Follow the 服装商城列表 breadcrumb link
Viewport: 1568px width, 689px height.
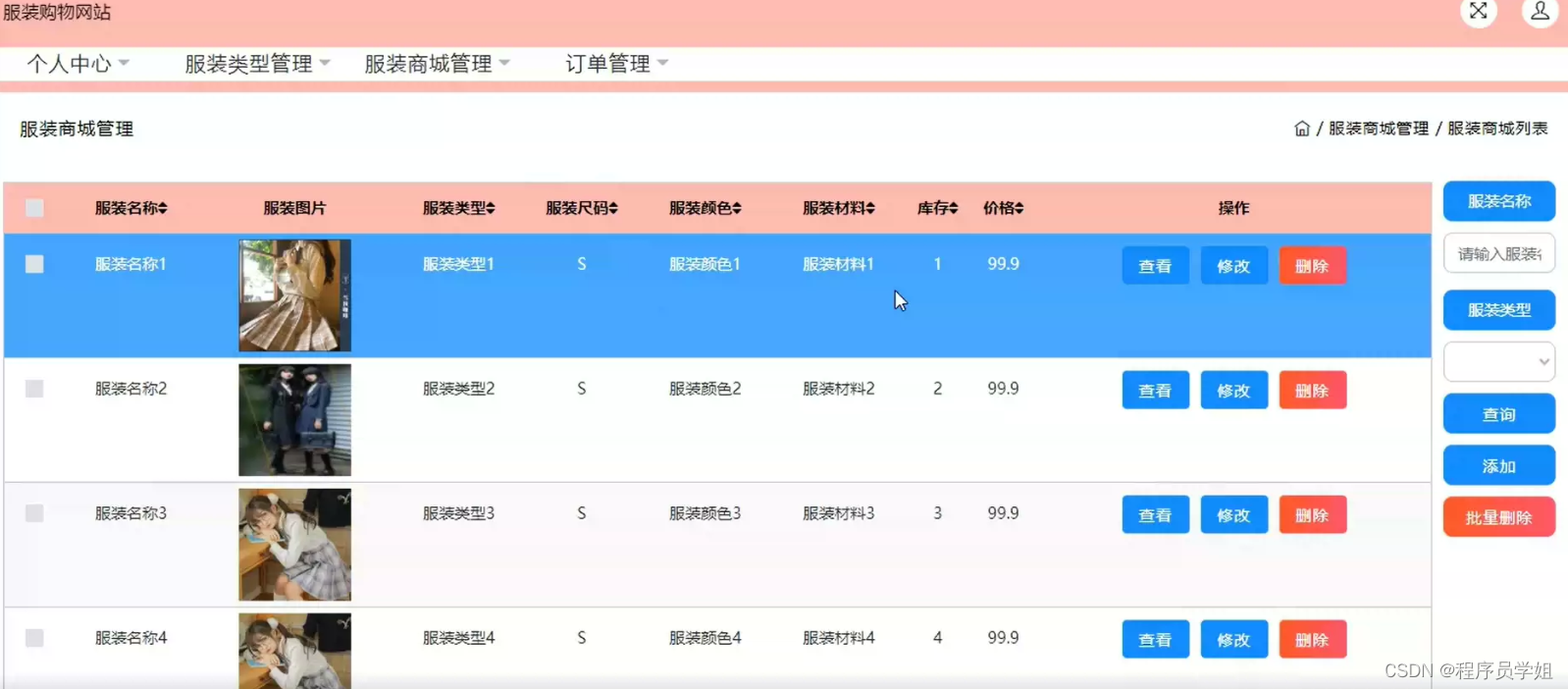[x=1497, y=129]
